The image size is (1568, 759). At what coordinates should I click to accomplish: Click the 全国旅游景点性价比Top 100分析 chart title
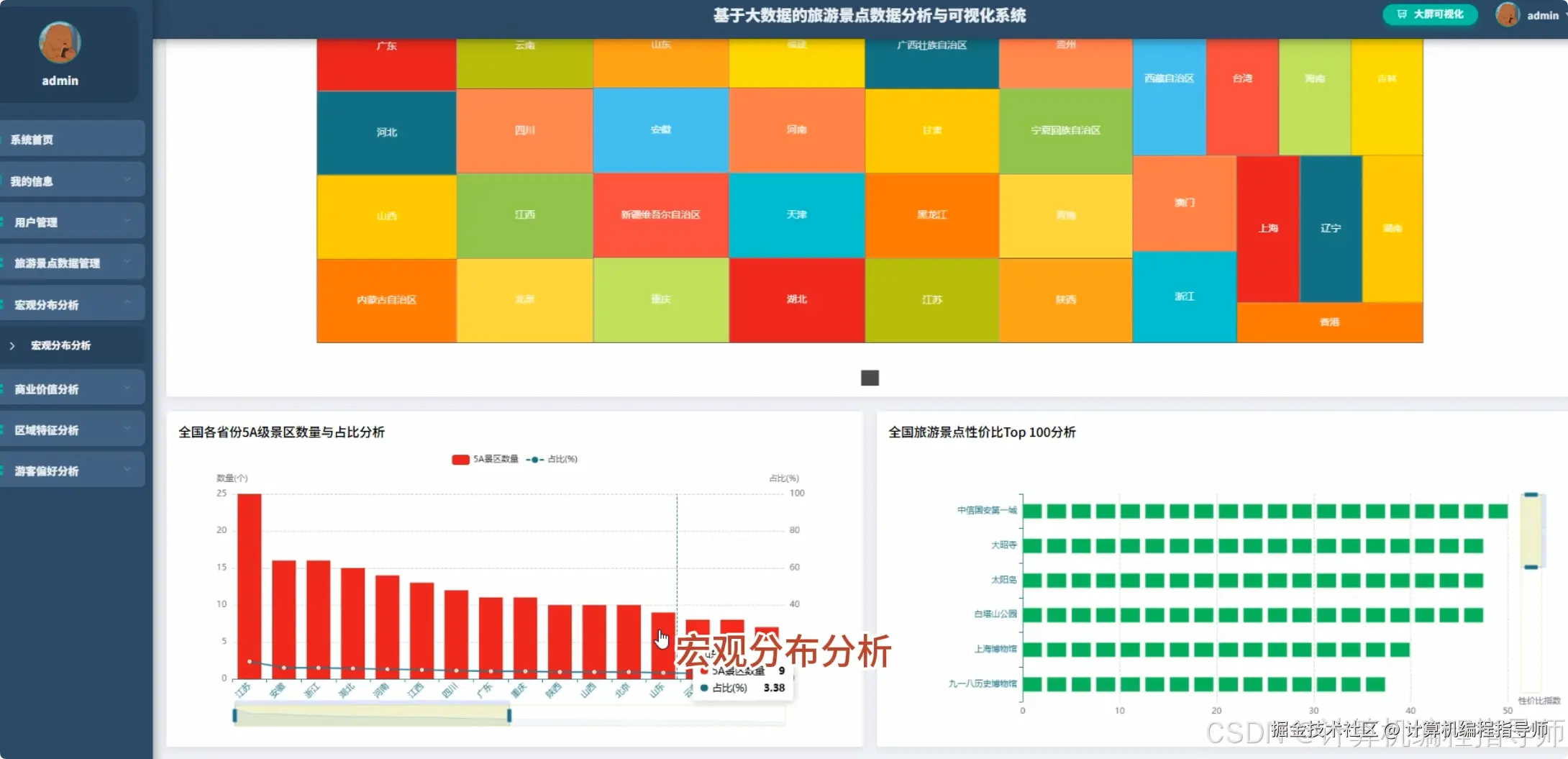click(x=982, y=432)
